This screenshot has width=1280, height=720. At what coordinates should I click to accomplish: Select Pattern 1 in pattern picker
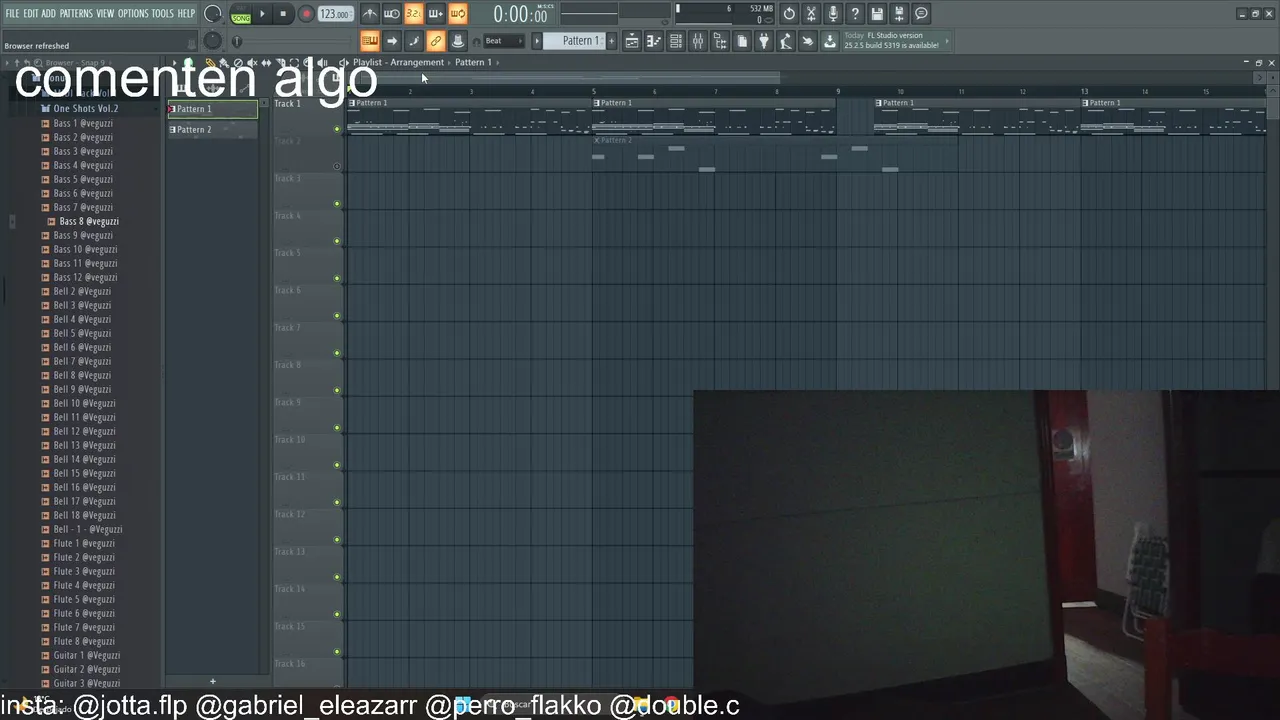[x=212, y=109]
